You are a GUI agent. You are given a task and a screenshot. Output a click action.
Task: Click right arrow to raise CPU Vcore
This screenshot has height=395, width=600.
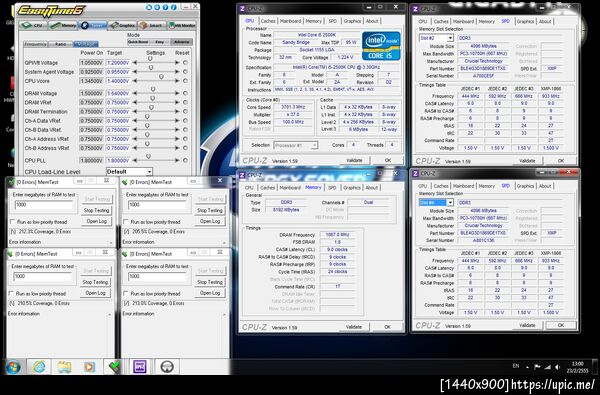[x=177, y=81]
